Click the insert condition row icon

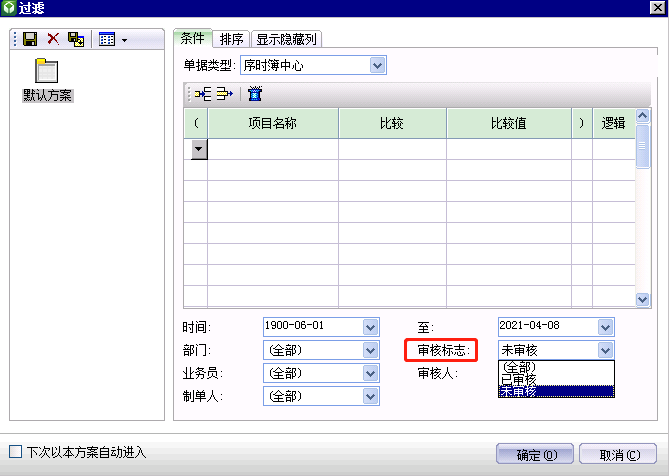click(203, 95)
